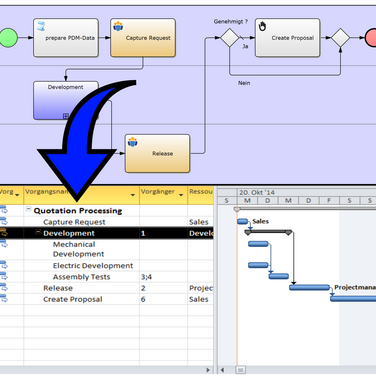
Task: Collapse the Development summary task
Action: pyautogui.click(x=38, y=232)
